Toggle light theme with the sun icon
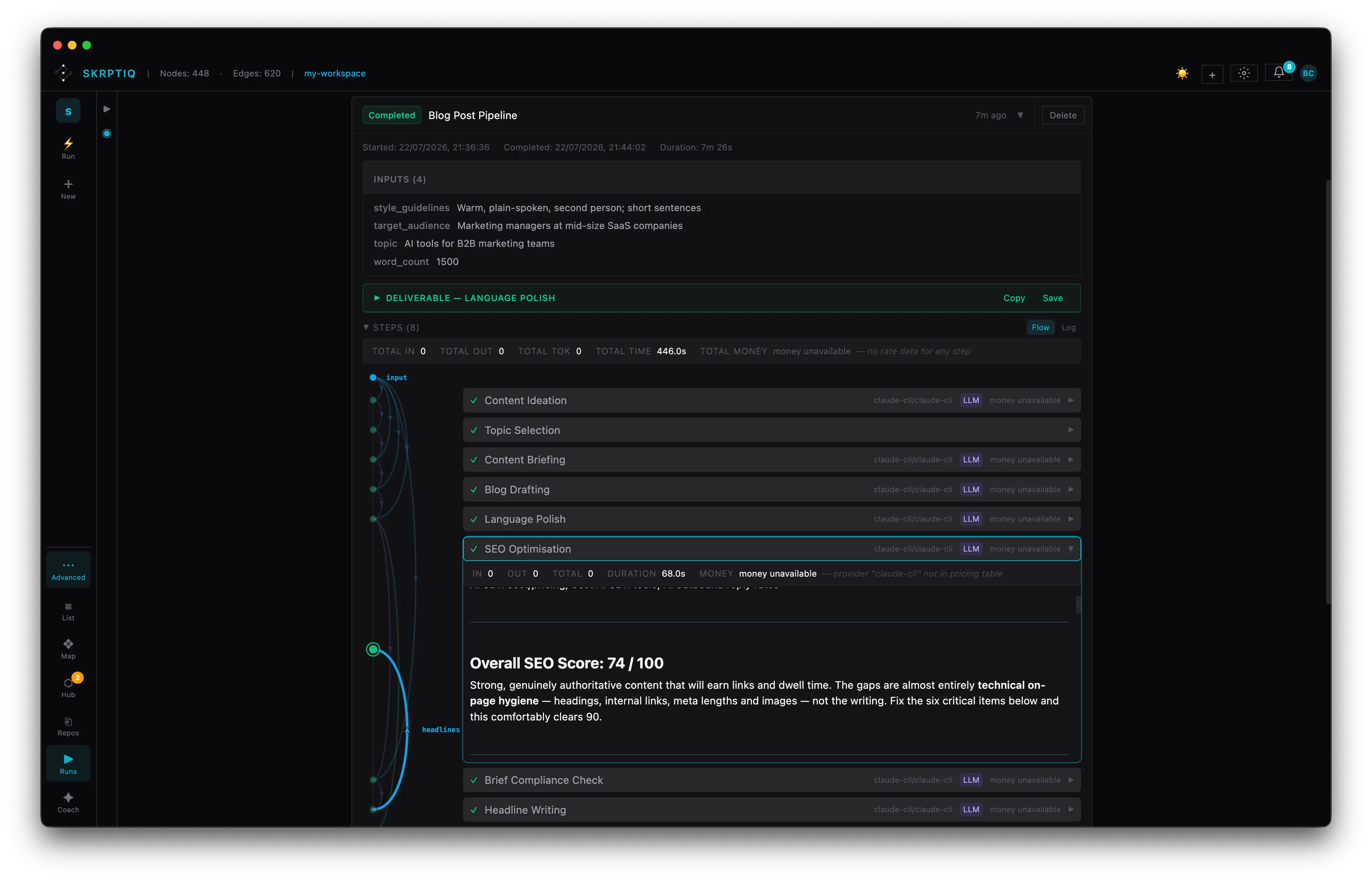The image size is (1372, 881). [1182, 73]
